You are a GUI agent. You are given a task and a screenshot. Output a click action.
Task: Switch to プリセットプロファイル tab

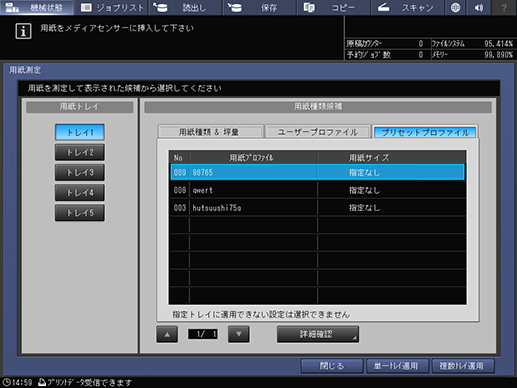(x=425, y=132)
